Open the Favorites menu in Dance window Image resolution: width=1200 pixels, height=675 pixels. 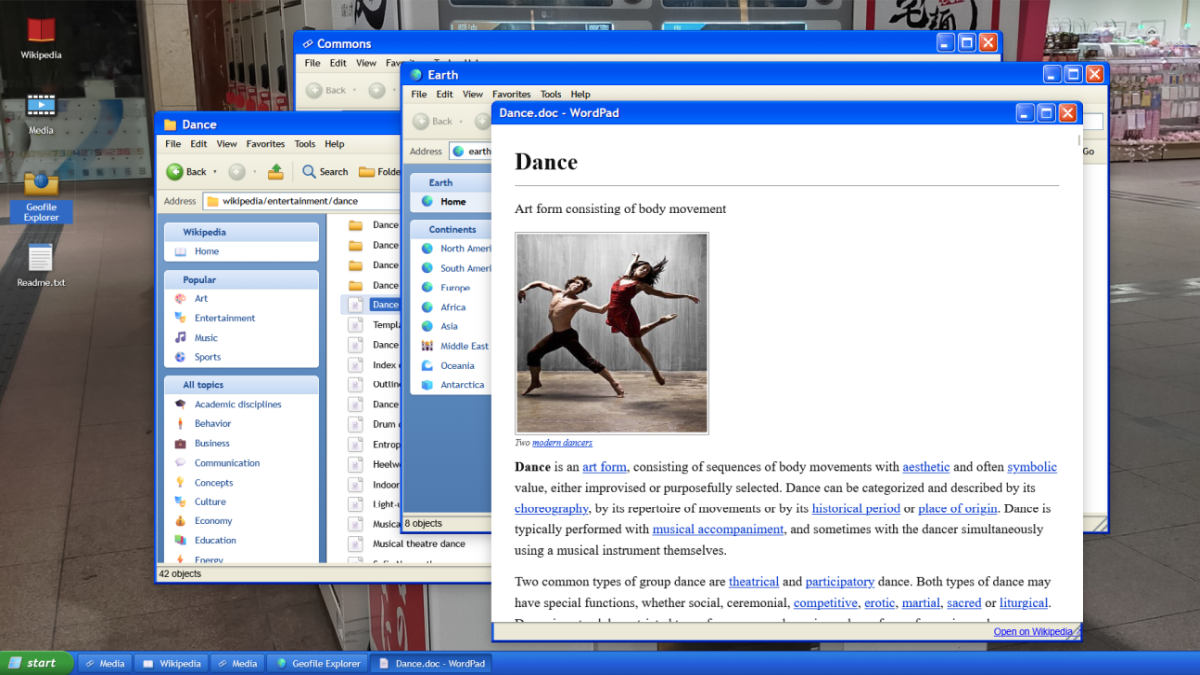coord(266,144)
